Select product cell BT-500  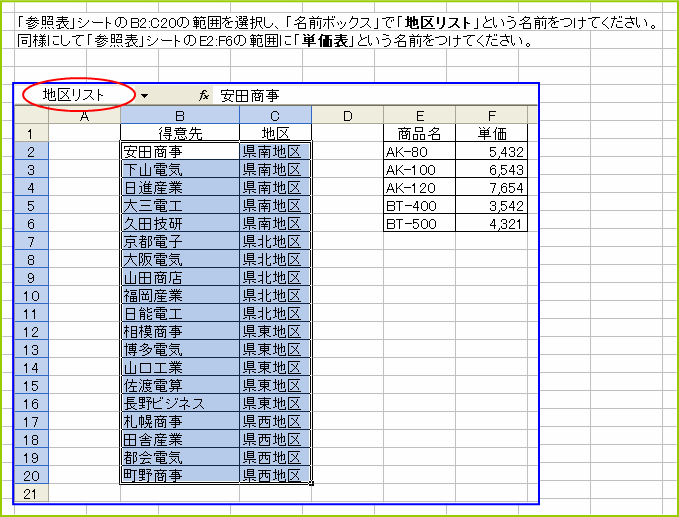click(x=419, y=223)
